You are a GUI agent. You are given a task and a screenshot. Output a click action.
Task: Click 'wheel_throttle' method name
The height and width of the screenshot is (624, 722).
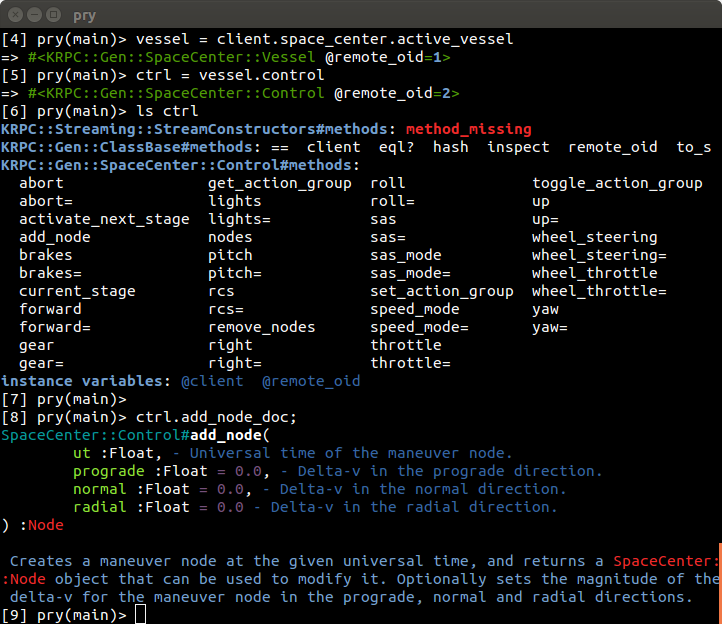[x=595, y=273]
